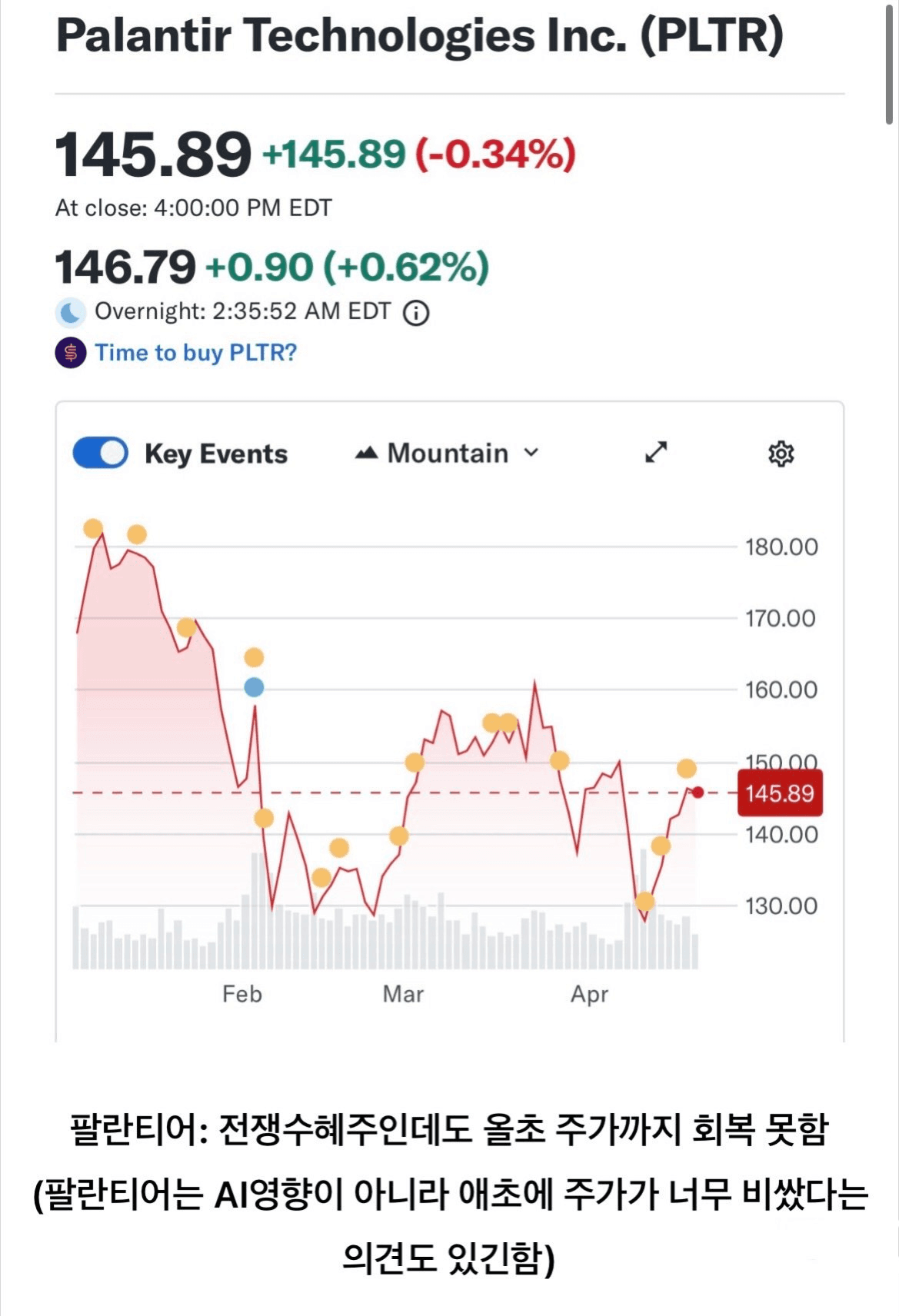Open chart settings gear
The width and height of the screenshot is (899, 1316).
(x=781, y=454)
